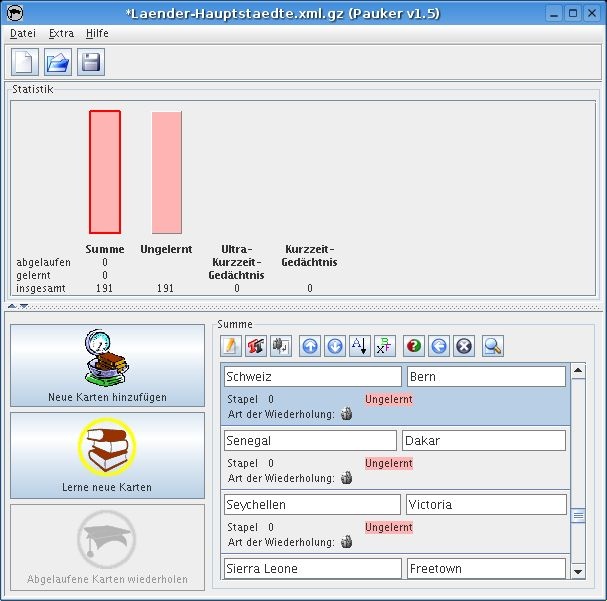The height and width of the screenshot is (601, 607).
Task: Minimize the Pauker window
Action: point(554,14)
